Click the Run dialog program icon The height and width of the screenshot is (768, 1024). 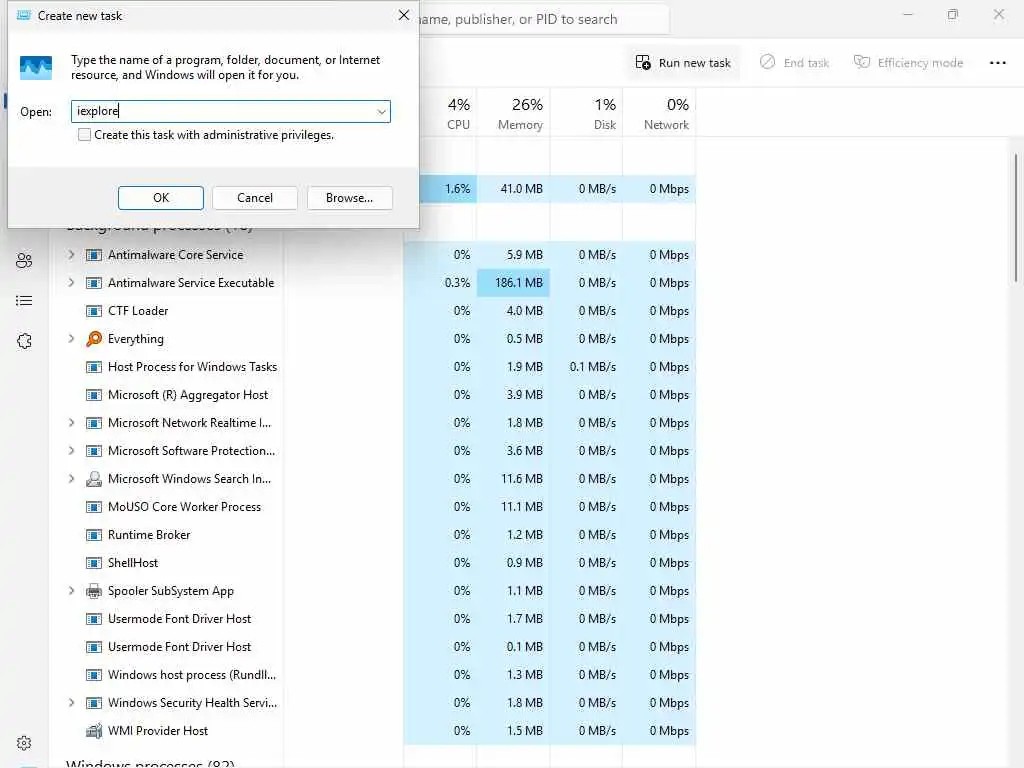click(x=36, y=68)
